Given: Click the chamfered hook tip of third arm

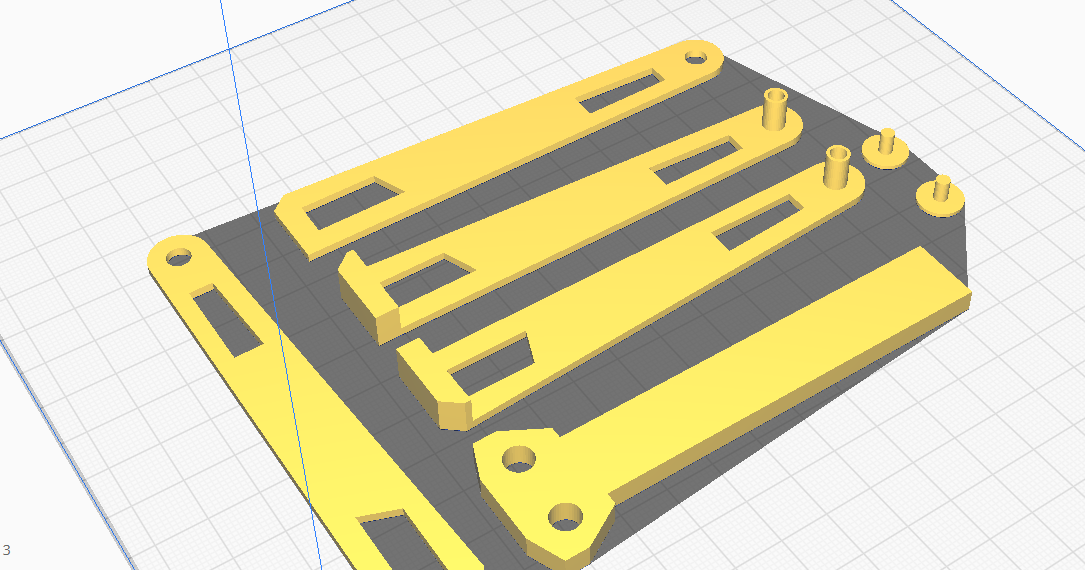Looking at the screenshot, I should pyautogui.click(x=455, y=410).
